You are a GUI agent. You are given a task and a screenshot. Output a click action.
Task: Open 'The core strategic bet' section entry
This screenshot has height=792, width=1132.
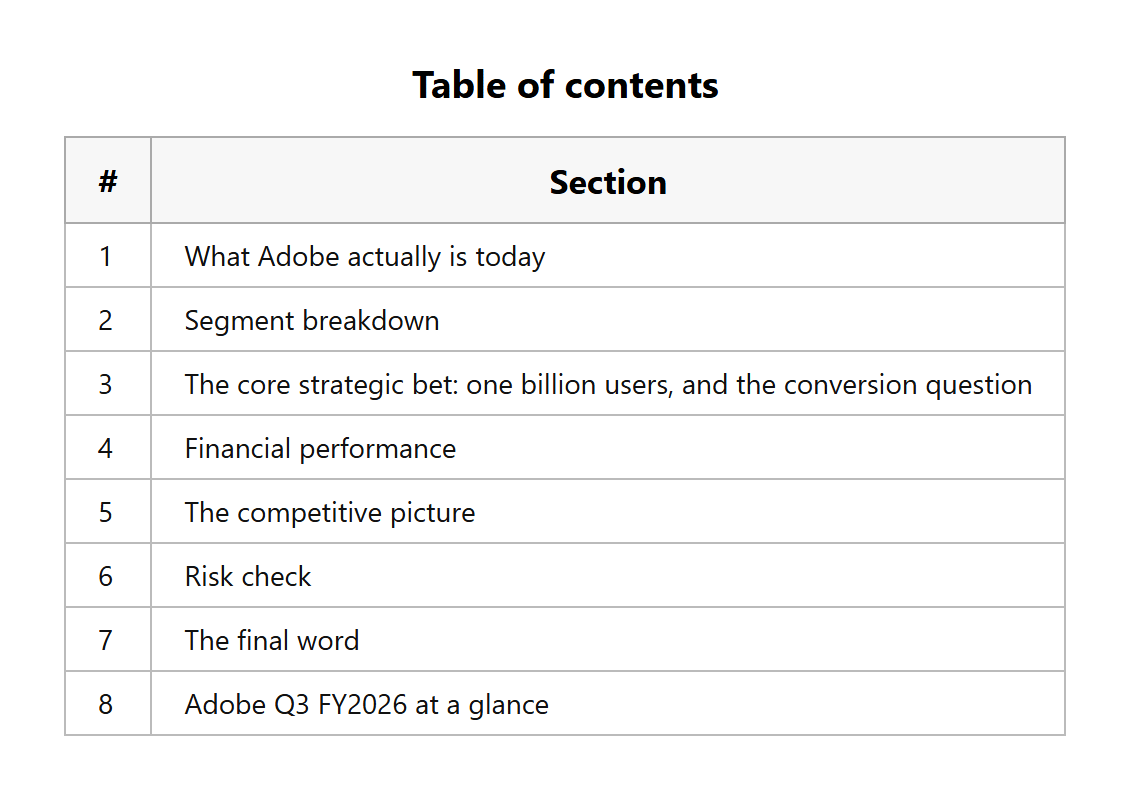click(608, 385)
